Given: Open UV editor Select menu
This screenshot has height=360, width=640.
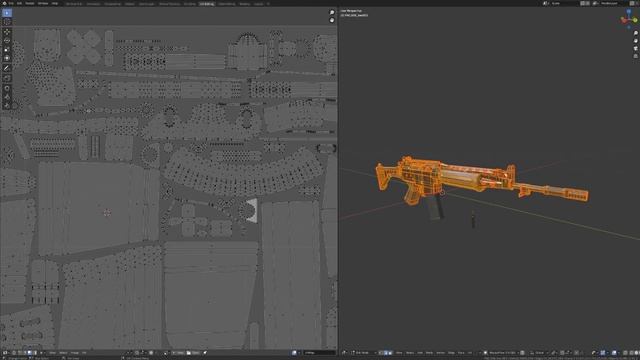Looking at the screenshot, I should (63, 353).
